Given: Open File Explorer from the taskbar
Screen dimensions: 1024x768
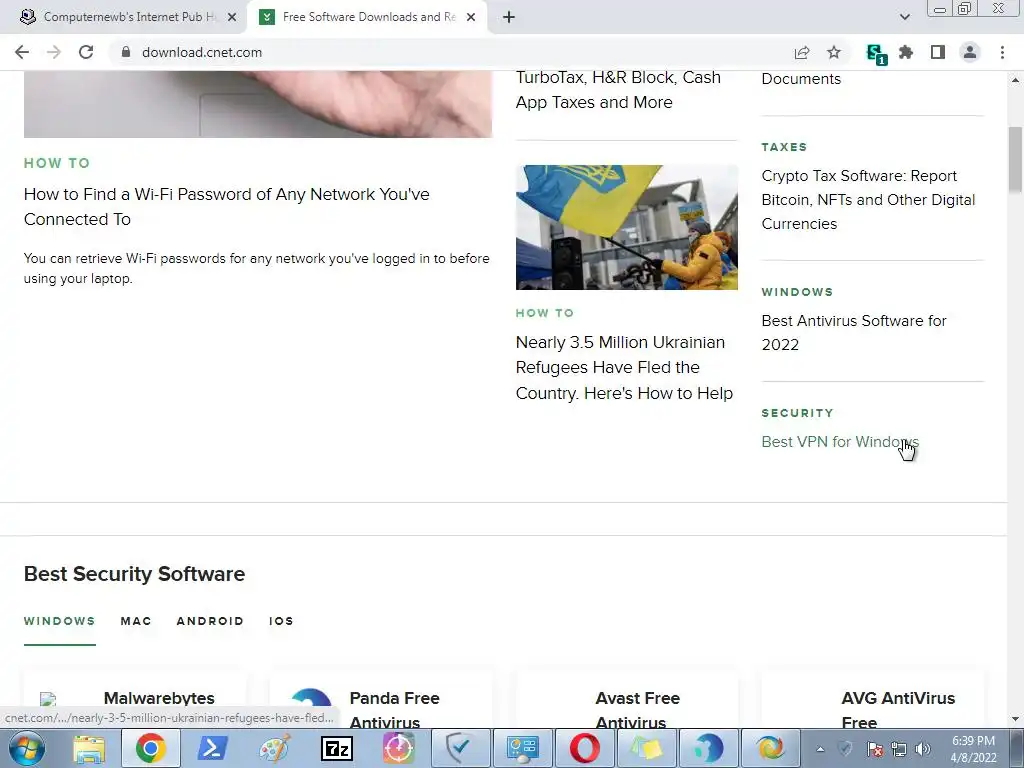Looking at the screenshot, I should tap(89, 748).
